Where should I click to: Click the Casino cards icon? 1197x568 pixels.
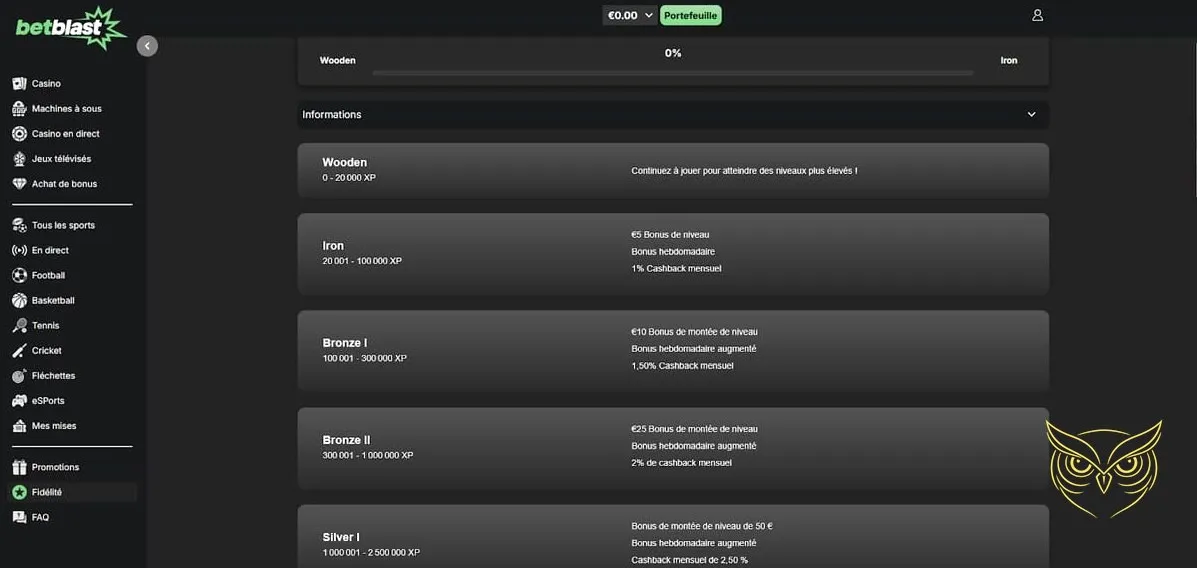click(19, 83)
